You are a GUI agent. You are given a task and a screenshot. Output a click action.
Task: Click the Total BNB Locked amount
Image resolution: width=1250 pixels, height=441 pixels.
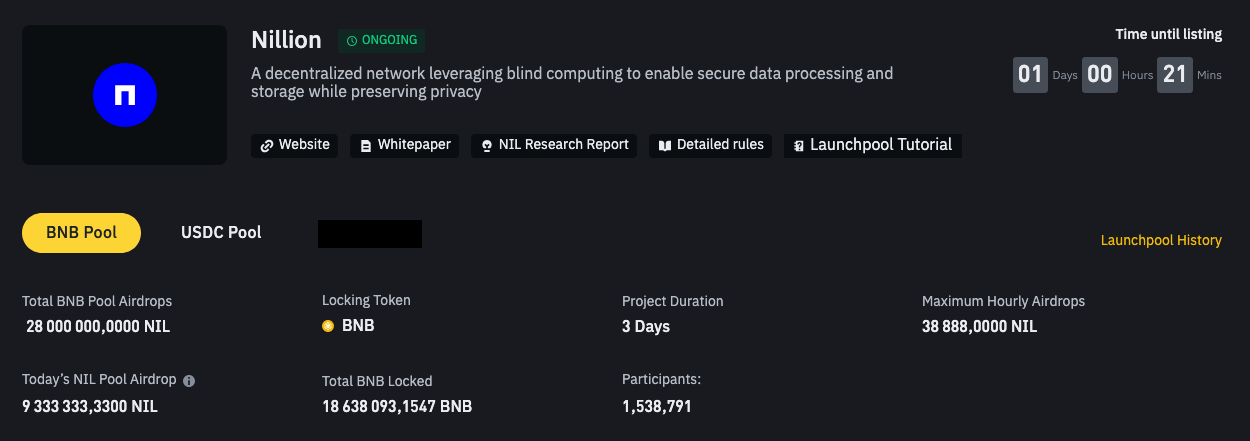pyautogui.click(x=397, y=406)
